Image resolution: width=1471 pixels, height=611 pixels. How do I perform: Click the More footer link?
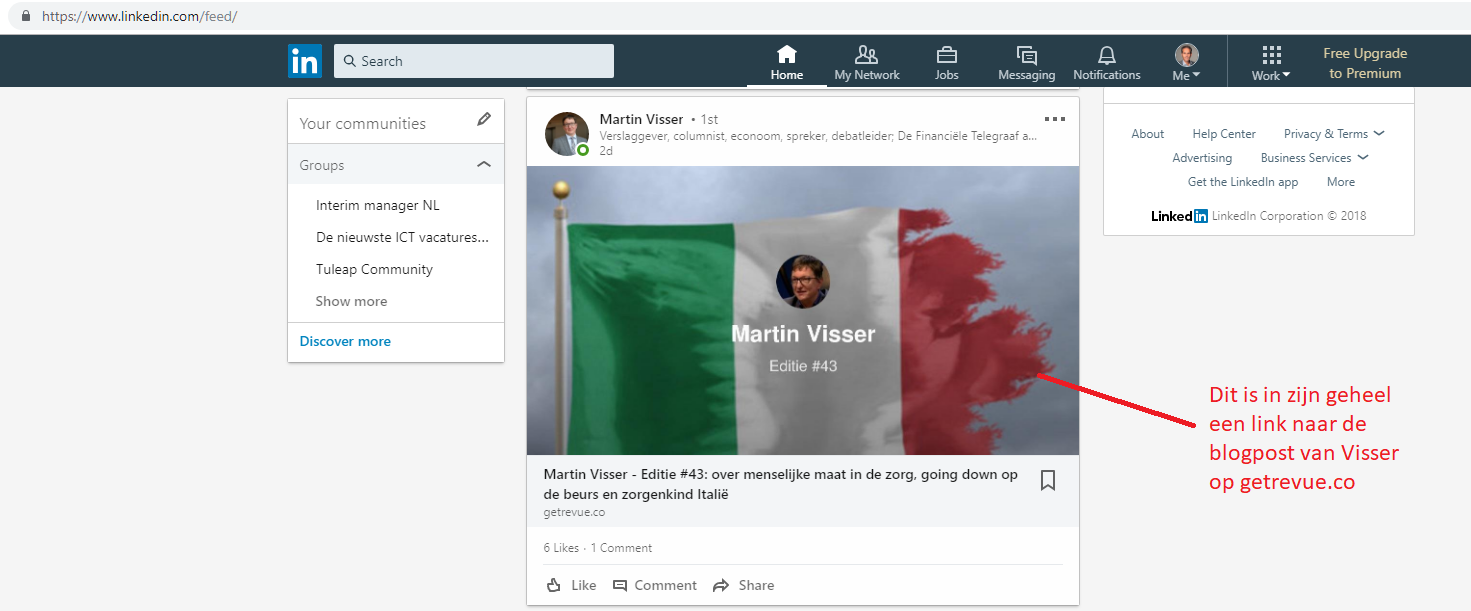(x=1341, y=182)
